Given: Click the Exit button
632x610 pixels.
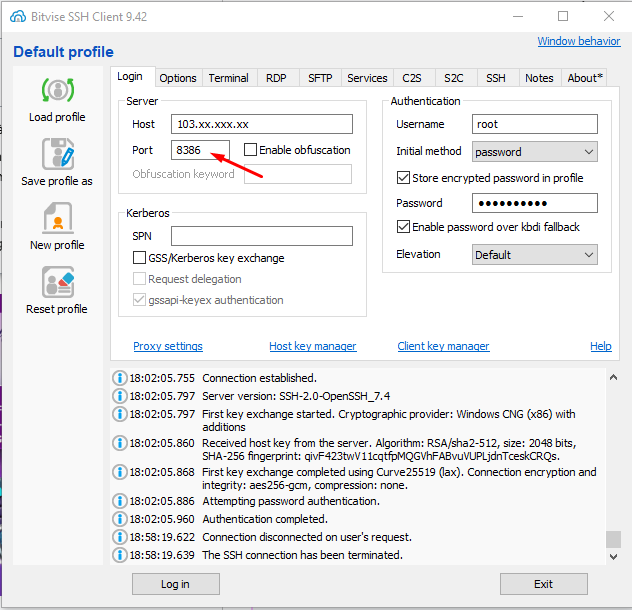Looking at the screenshot, I should point(544,584).
